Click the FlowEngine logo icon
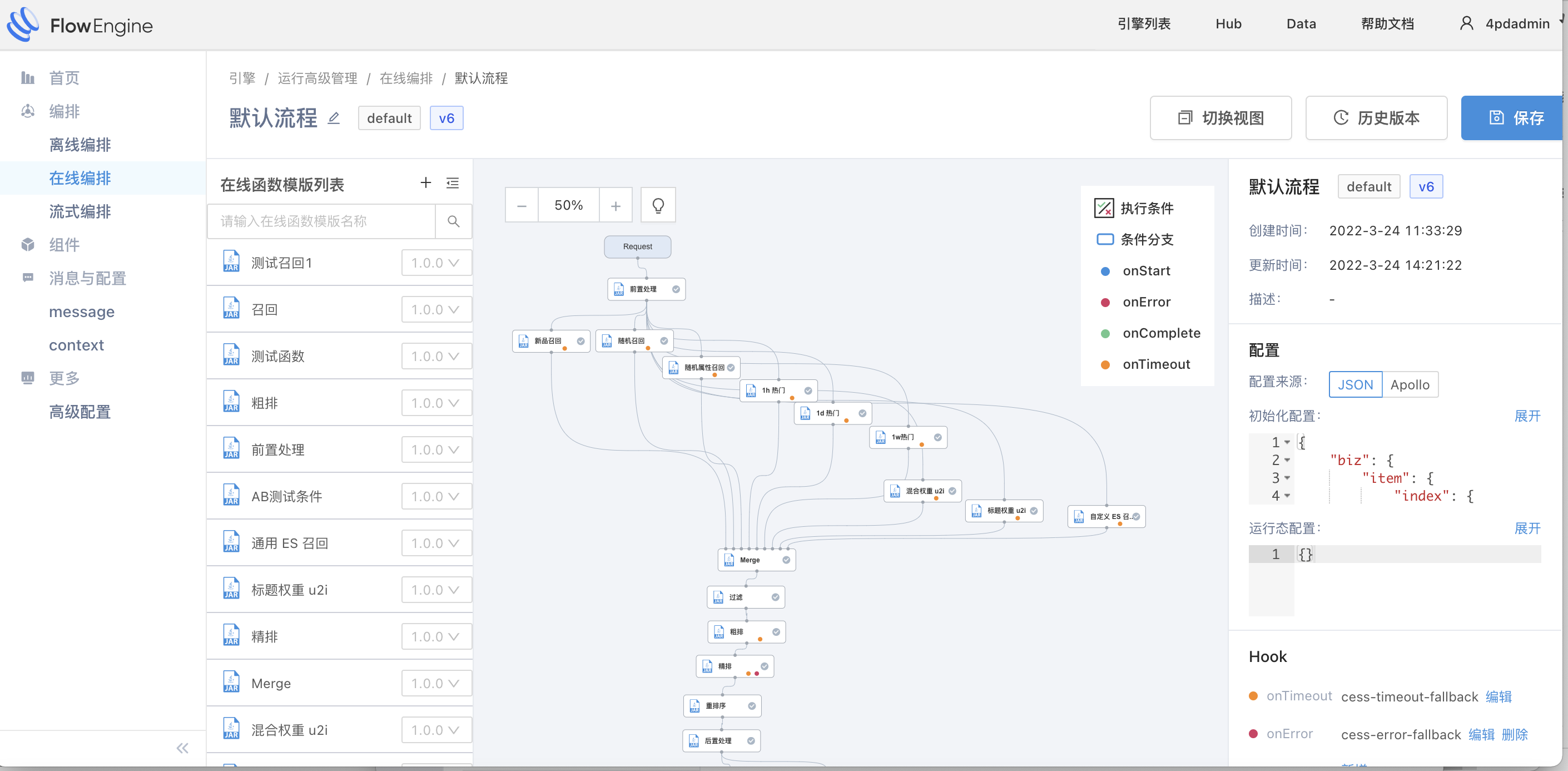This screenshot has width=1568, height=771. pos(23,24)
